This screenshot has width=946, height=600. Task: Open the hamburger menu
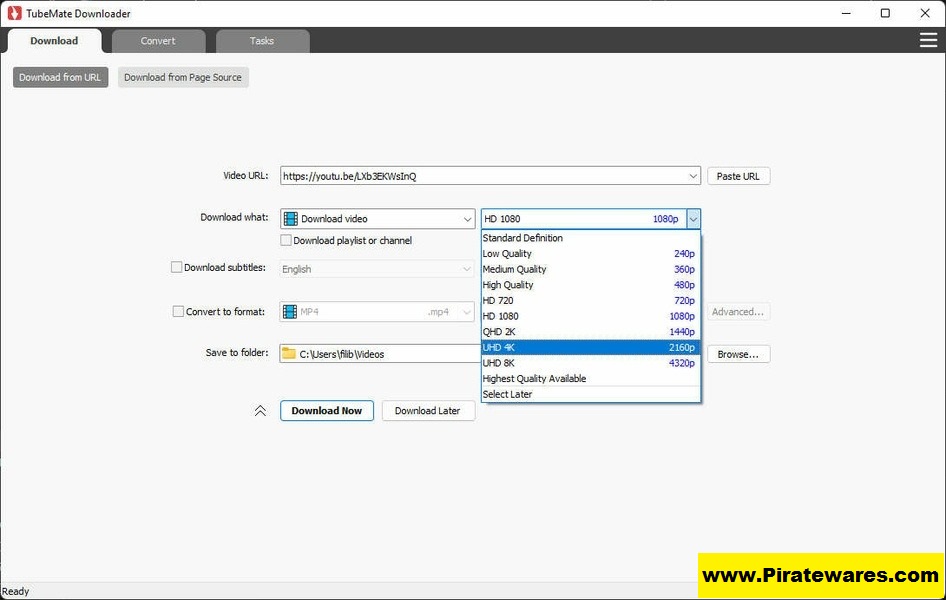click(x=928, y=40)
